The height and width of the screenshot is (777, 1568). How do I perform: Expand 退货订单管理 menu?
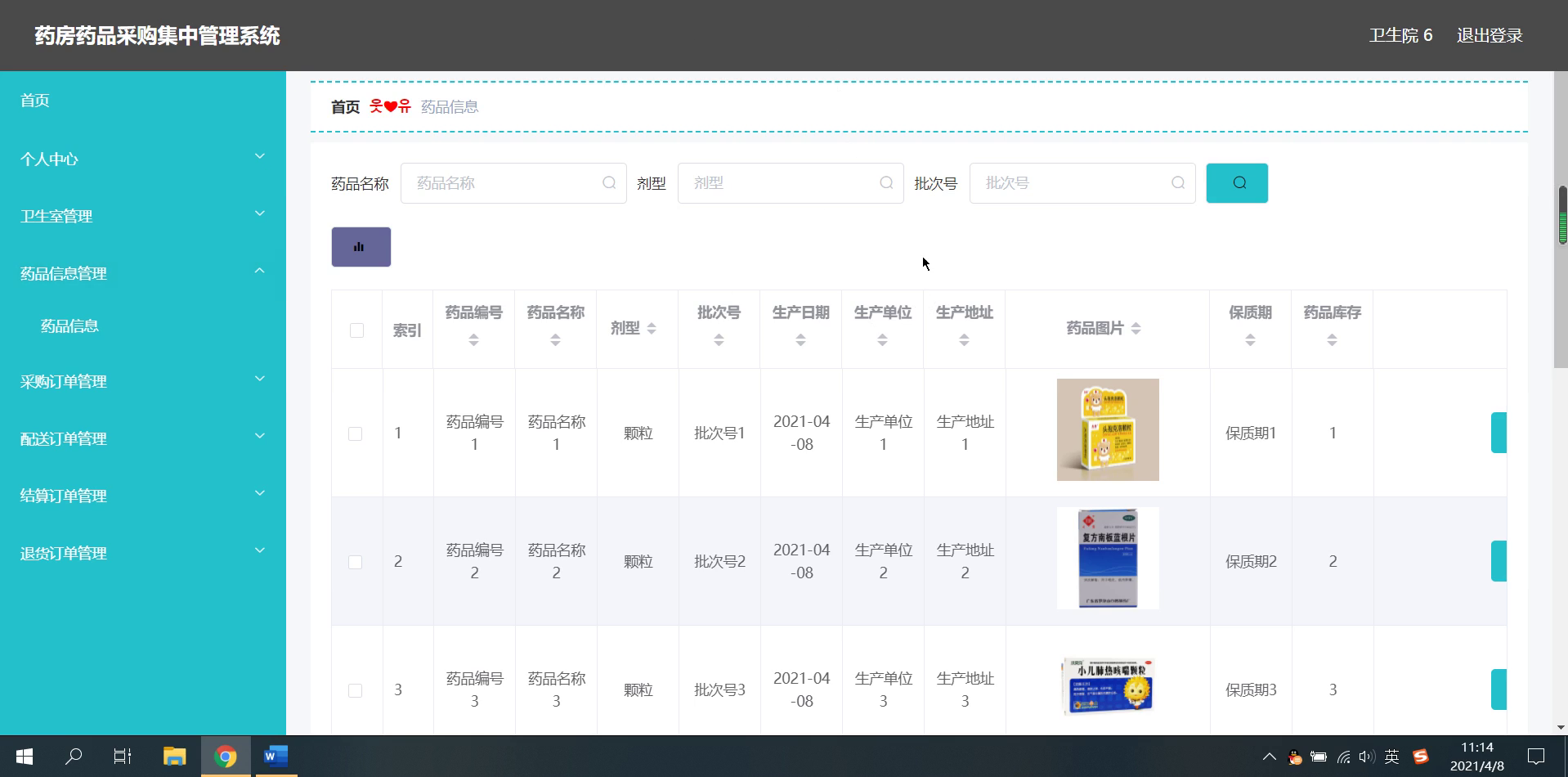143,553
